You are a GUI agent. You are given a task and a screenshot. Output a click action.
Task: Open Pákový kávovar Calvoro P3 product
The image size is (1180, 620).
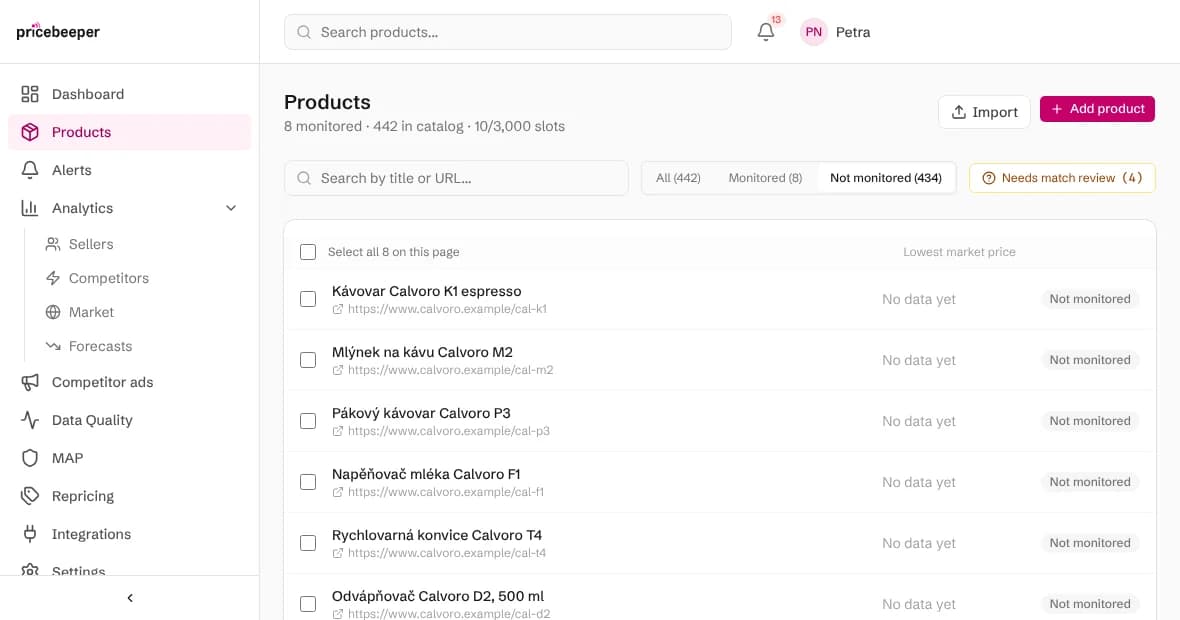tap(421, 413)
